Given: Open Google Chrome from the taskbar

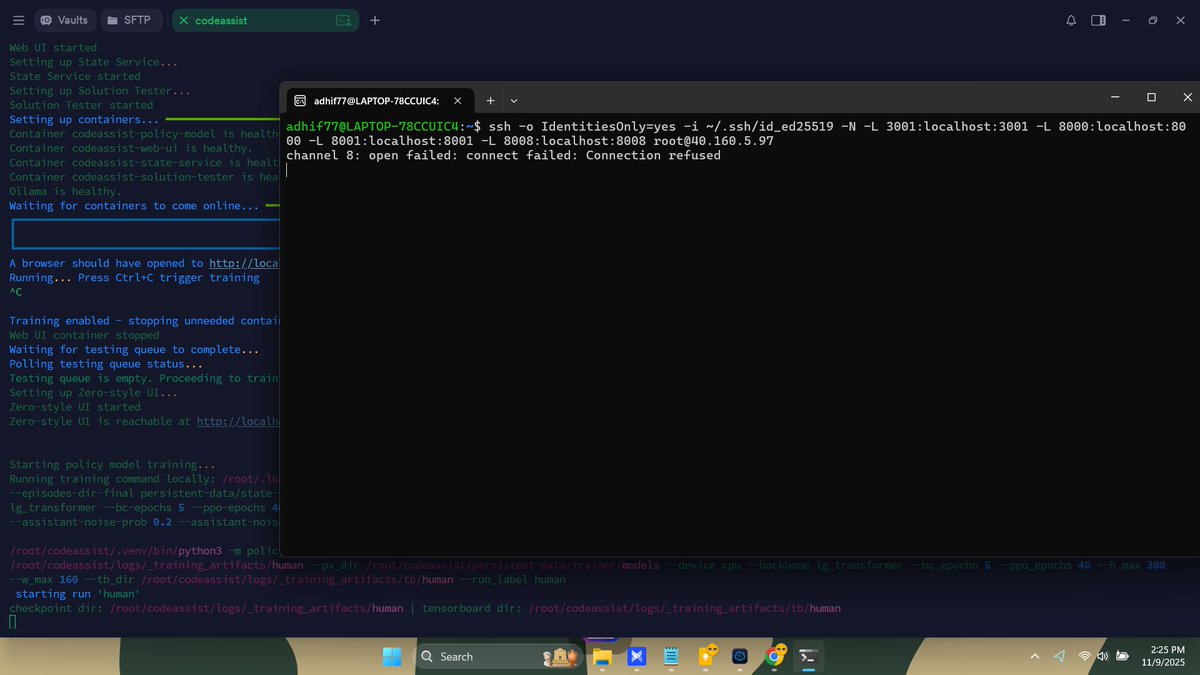Looking at the screenshot, I should (x=775, y=656).
